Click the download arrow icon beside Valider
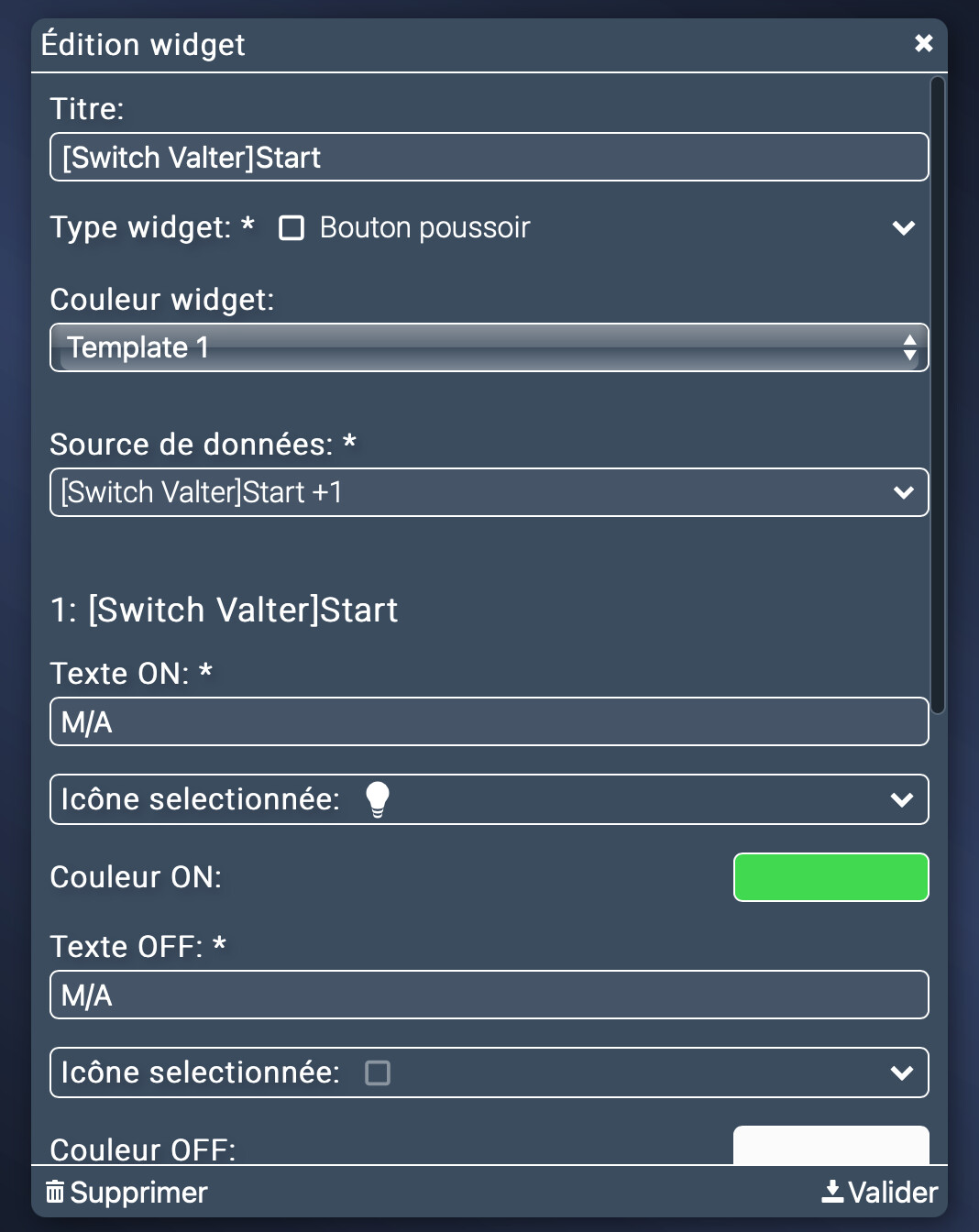 click(831, 1191)
